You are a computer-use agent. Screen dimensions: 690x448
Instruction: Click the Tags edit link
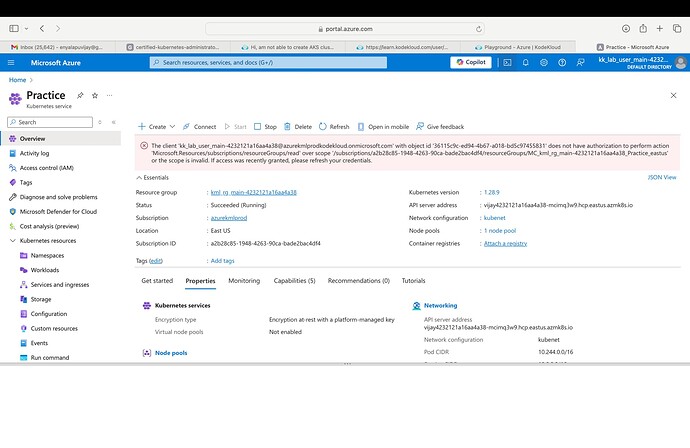point(156,261)
